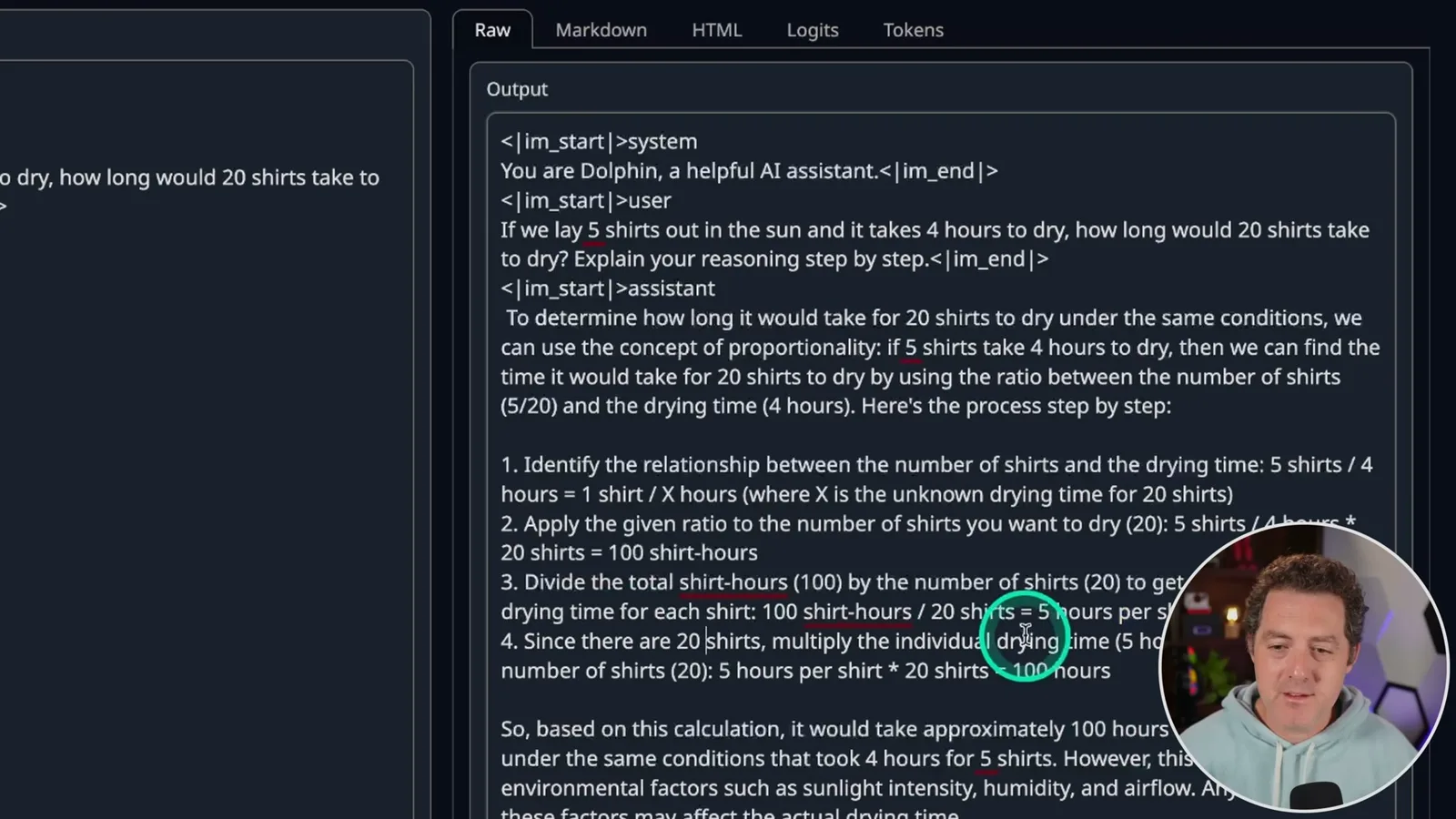Switch to the Raw tab
Viewport: 1456px width, 819px height.
pyautogui.click(x=492, y=30)
